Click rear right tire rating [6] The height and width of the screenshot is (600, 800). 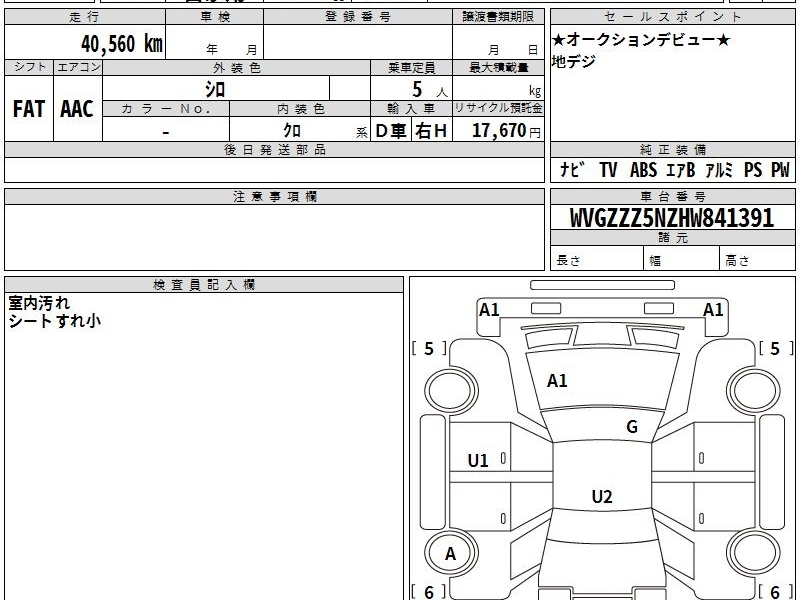[775, 592]
